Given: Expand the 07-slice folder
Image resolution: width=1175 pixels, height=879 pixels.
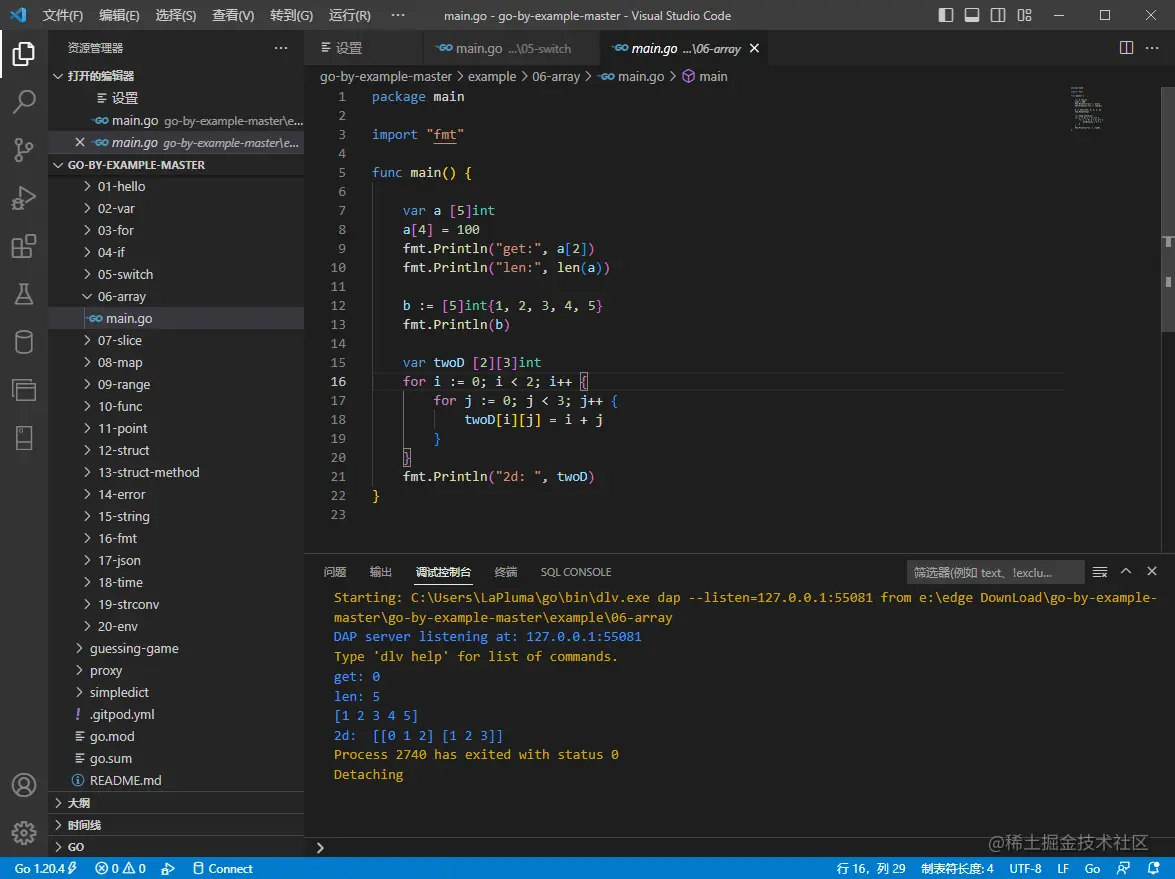Looking at the screenshot, I should (x=119, y=341).
